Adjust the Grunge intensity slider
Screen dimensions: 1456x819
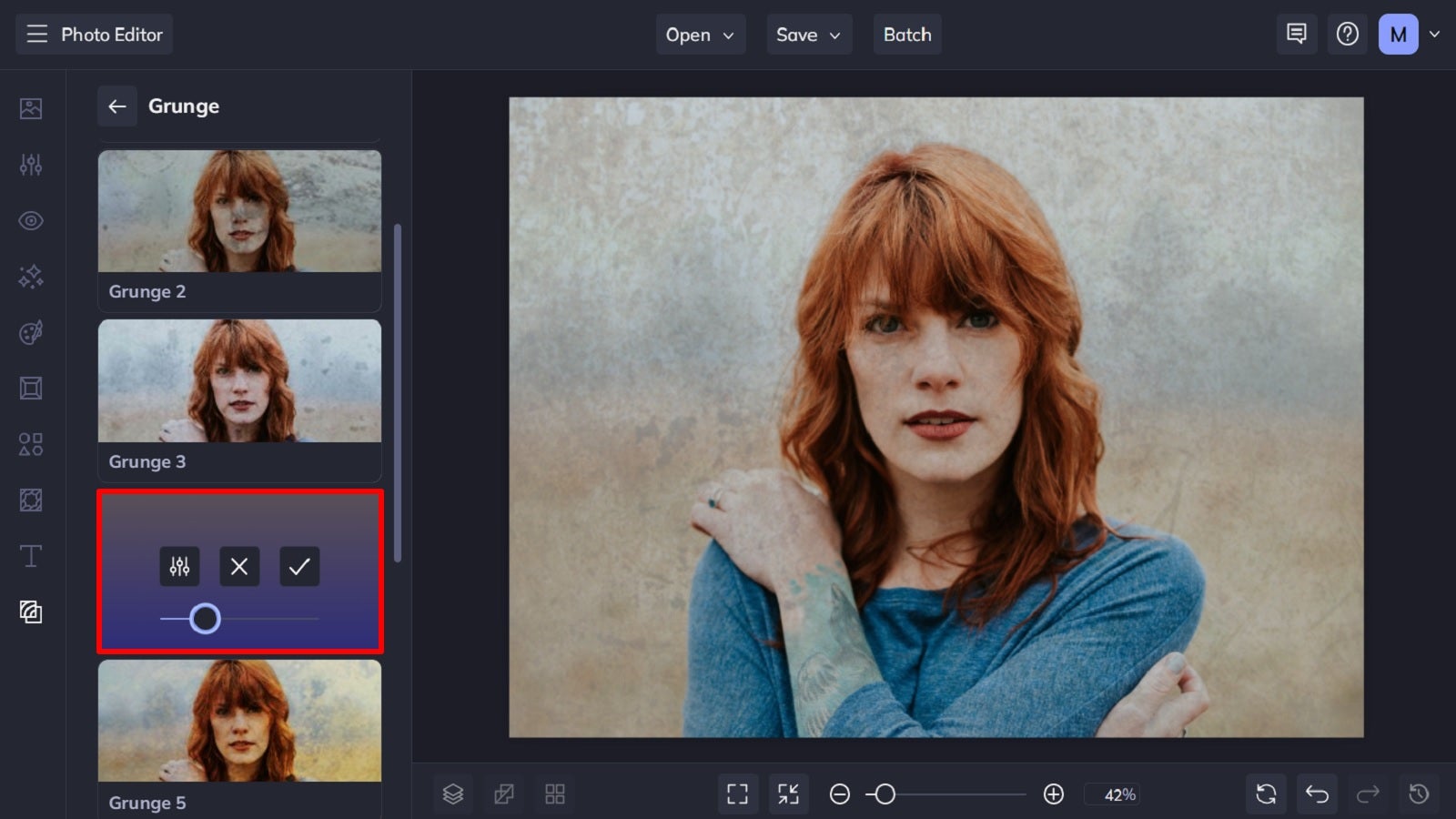click(x=207, y=619)
